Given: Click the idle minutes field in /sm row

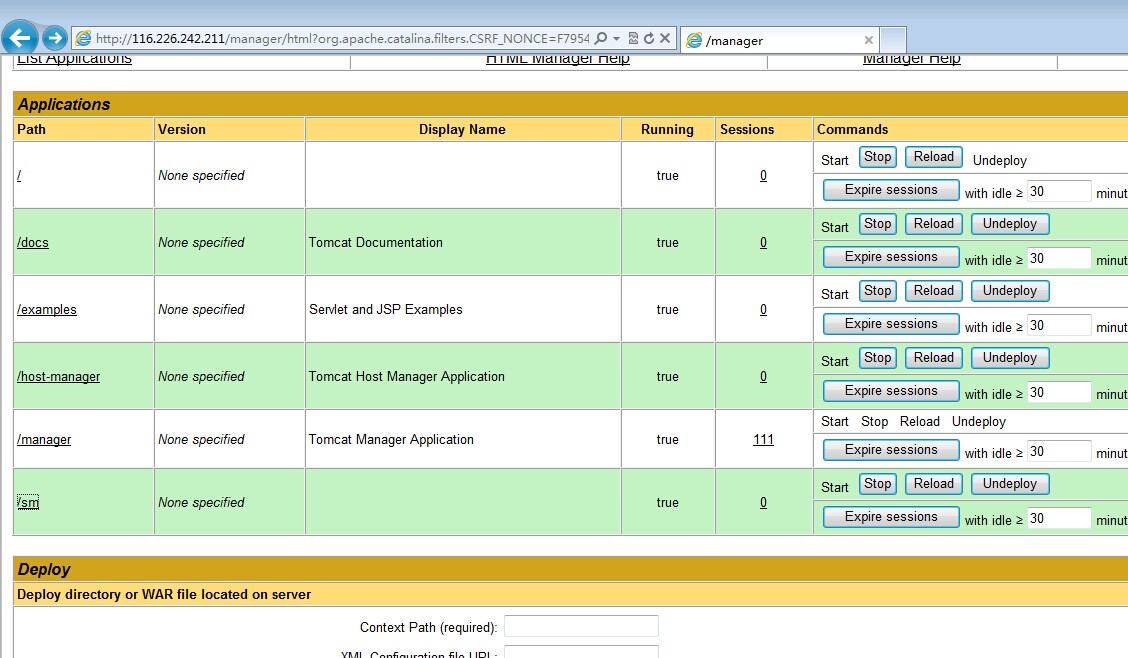Looking at the screenshot, I should (1059, 518).
